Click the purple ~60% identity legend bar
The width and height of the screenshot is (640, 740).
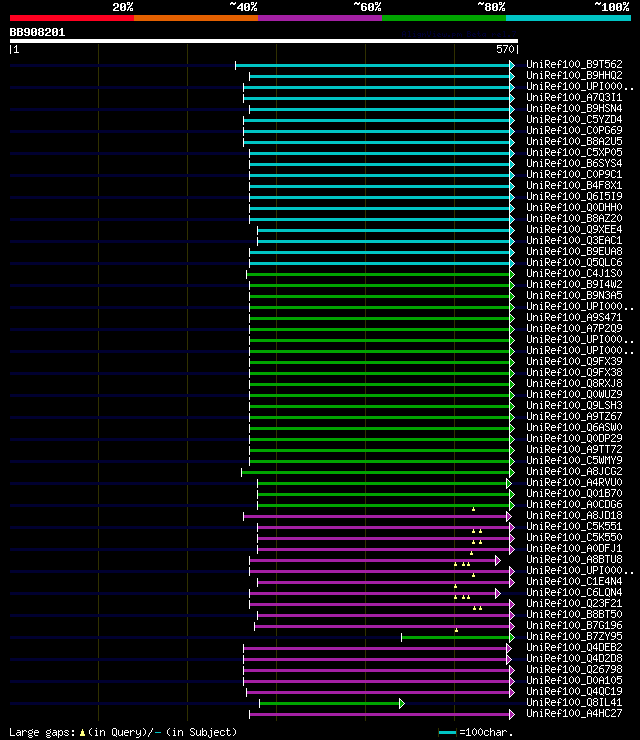click(x=320, y=18)
